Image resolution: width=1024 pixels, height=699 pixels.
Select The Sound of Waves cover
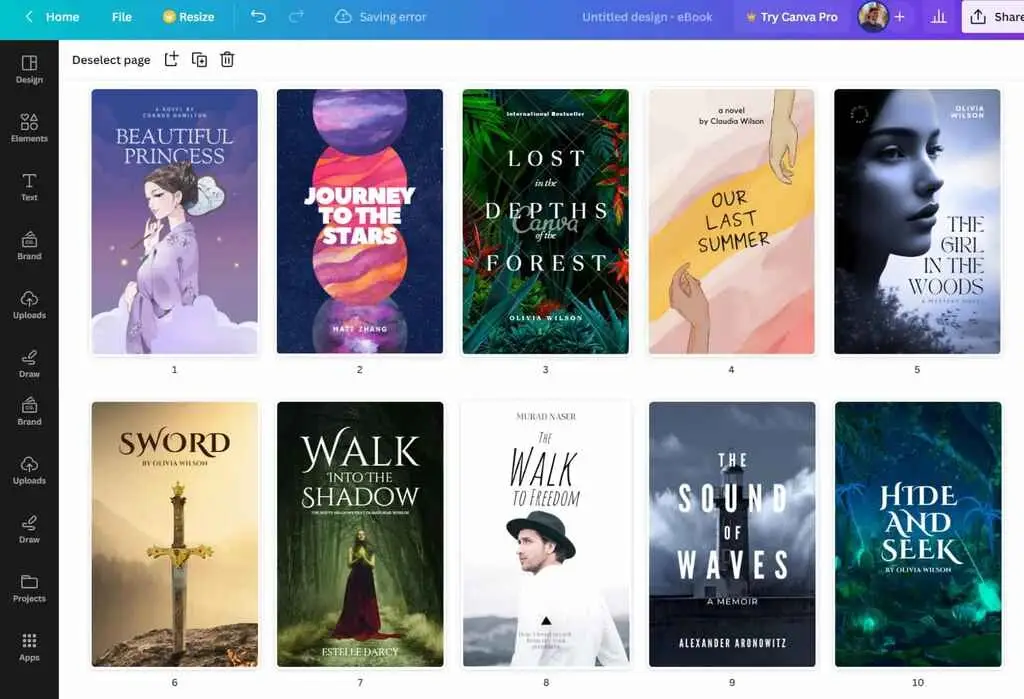(732, 534)
